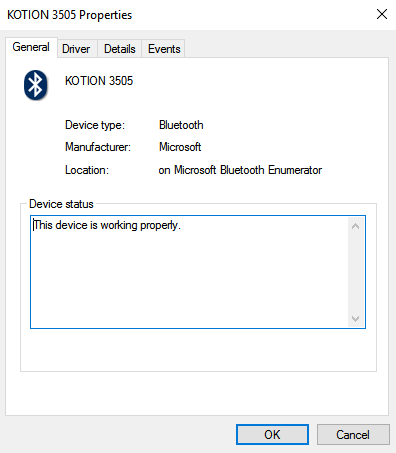Click the Cancel button
396x453 pixels.
click(x=353, y=434)
